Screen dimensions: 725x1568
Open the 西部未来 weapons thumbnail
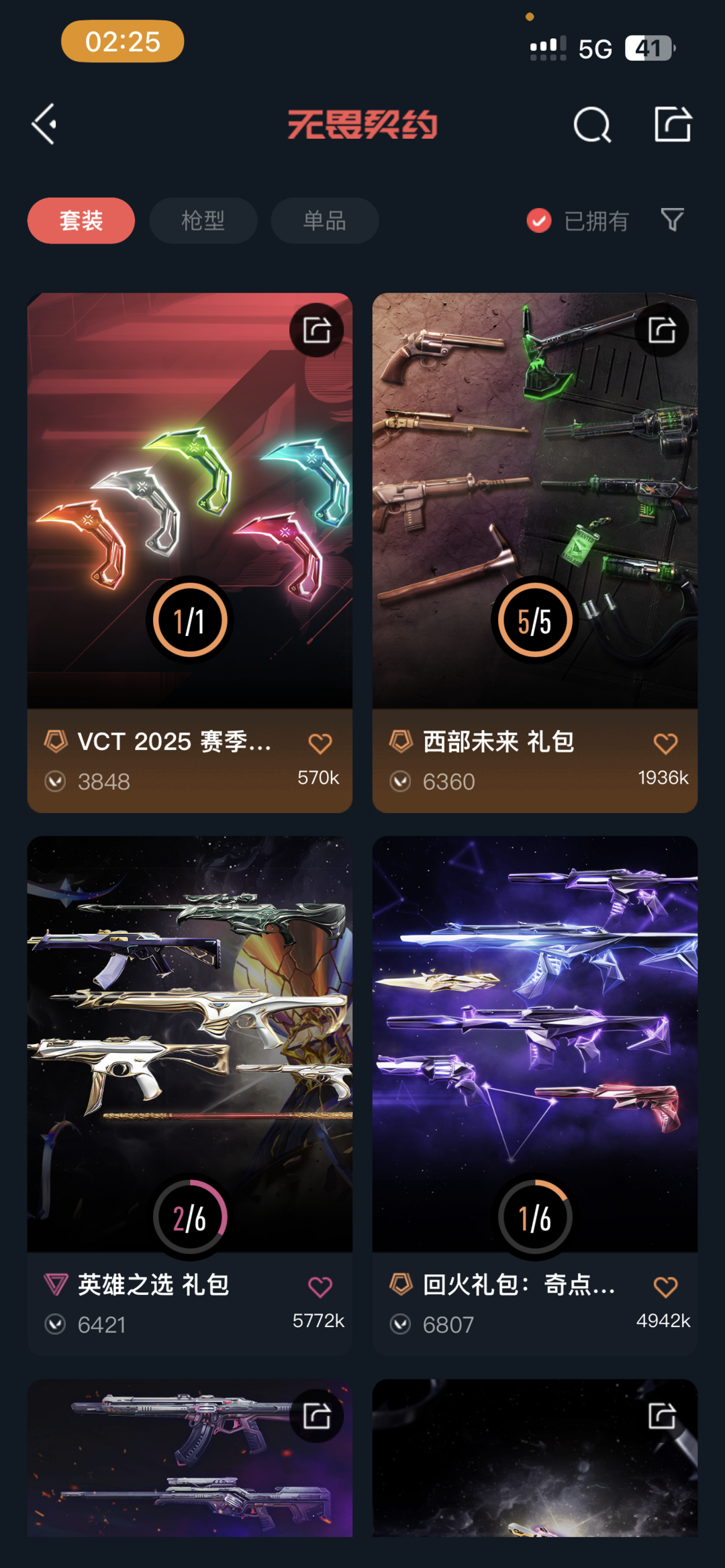tap(535, 500)
